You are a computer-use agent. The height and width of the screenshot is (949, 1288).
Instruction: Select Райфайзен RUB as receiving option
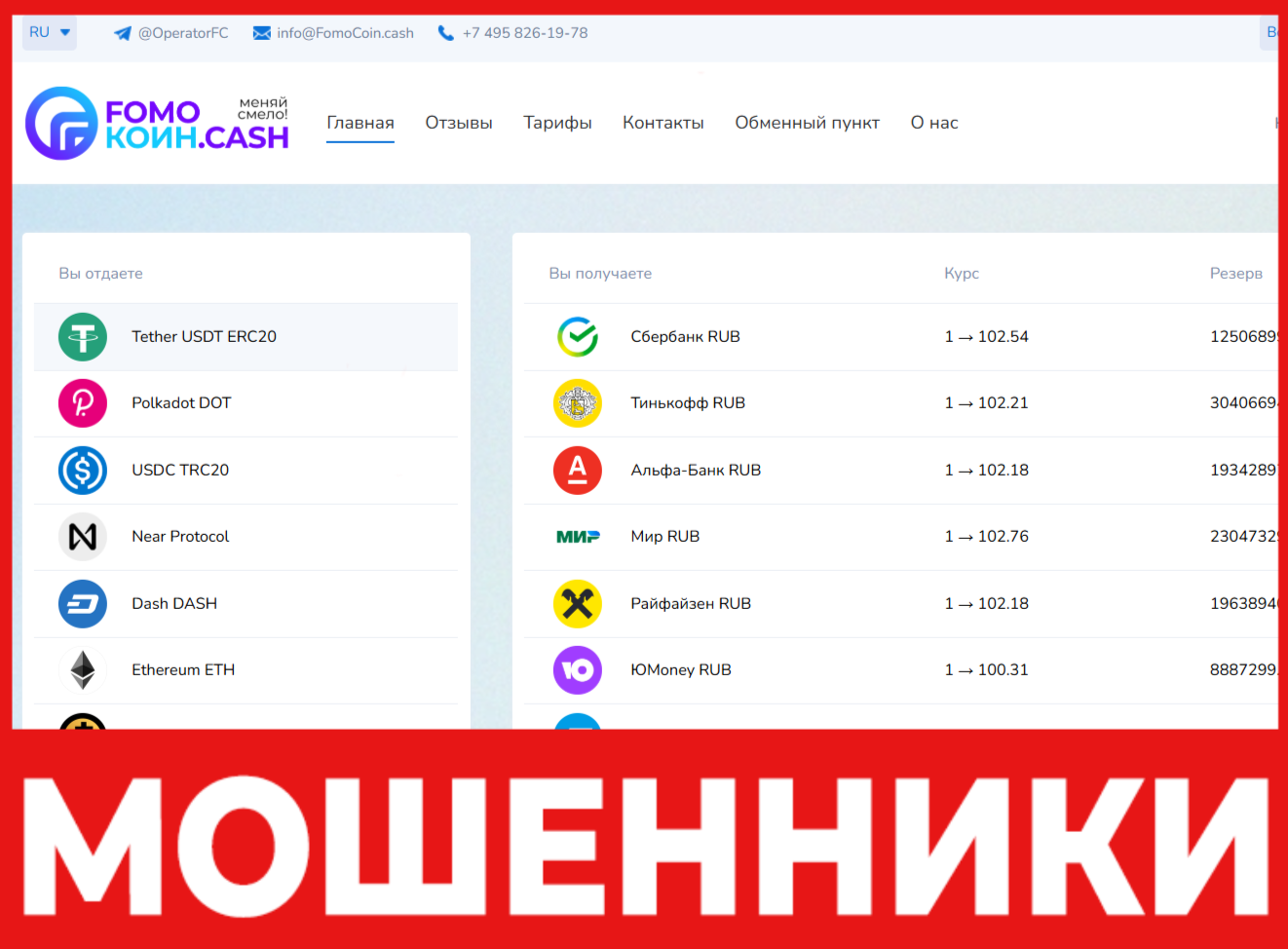coord(691,603)
